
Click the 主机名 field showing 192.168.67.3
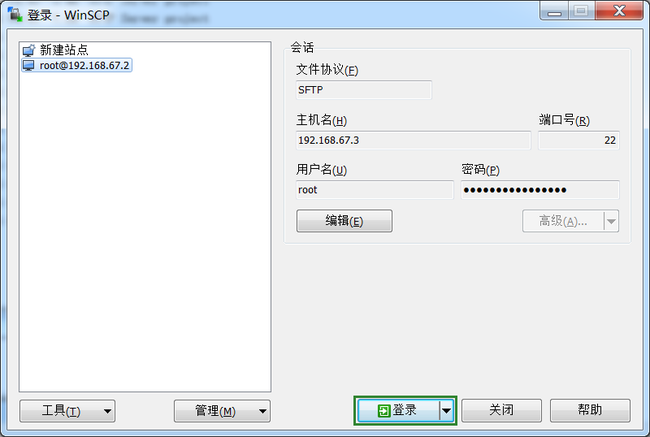tap(413, 140)
